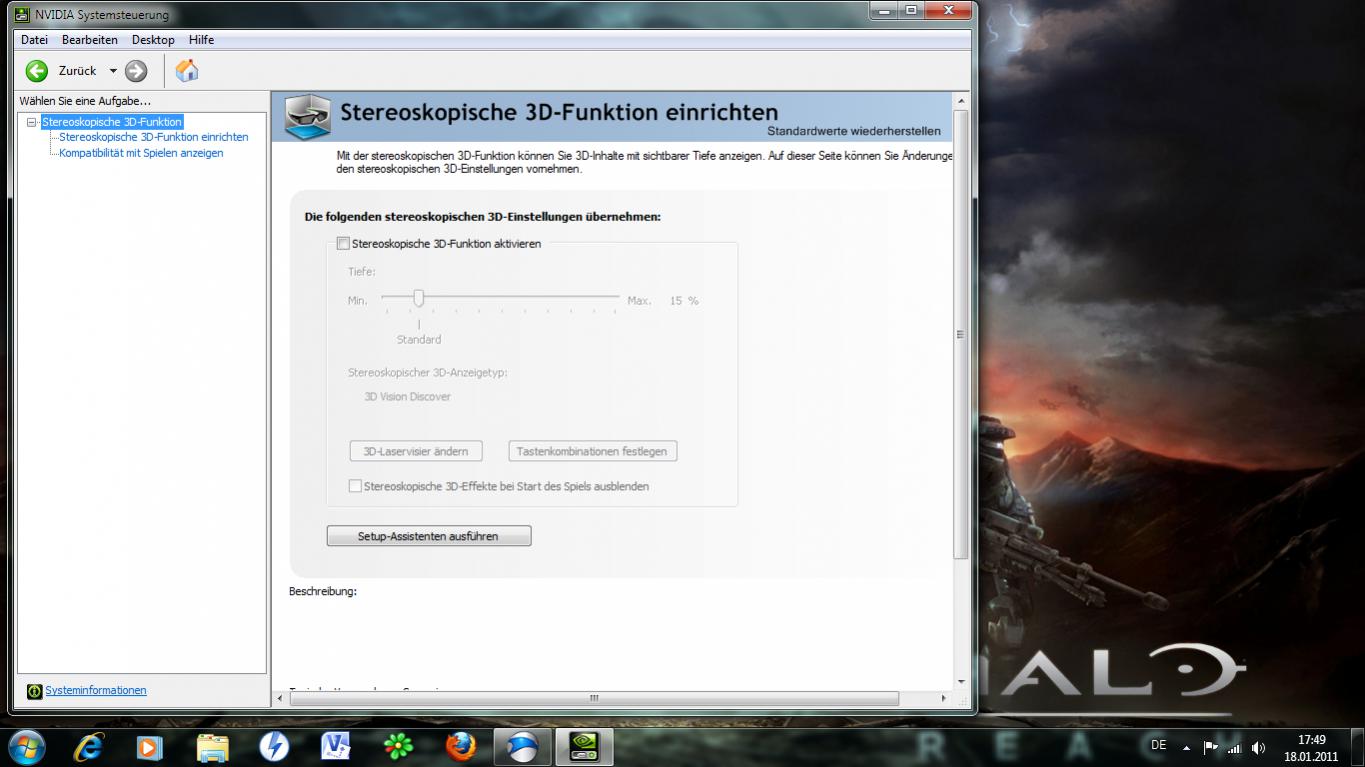Toggle 3D-Effekte bei Start ausblenden checkbox
The image size is (1365, 767).
coord(355,486)
